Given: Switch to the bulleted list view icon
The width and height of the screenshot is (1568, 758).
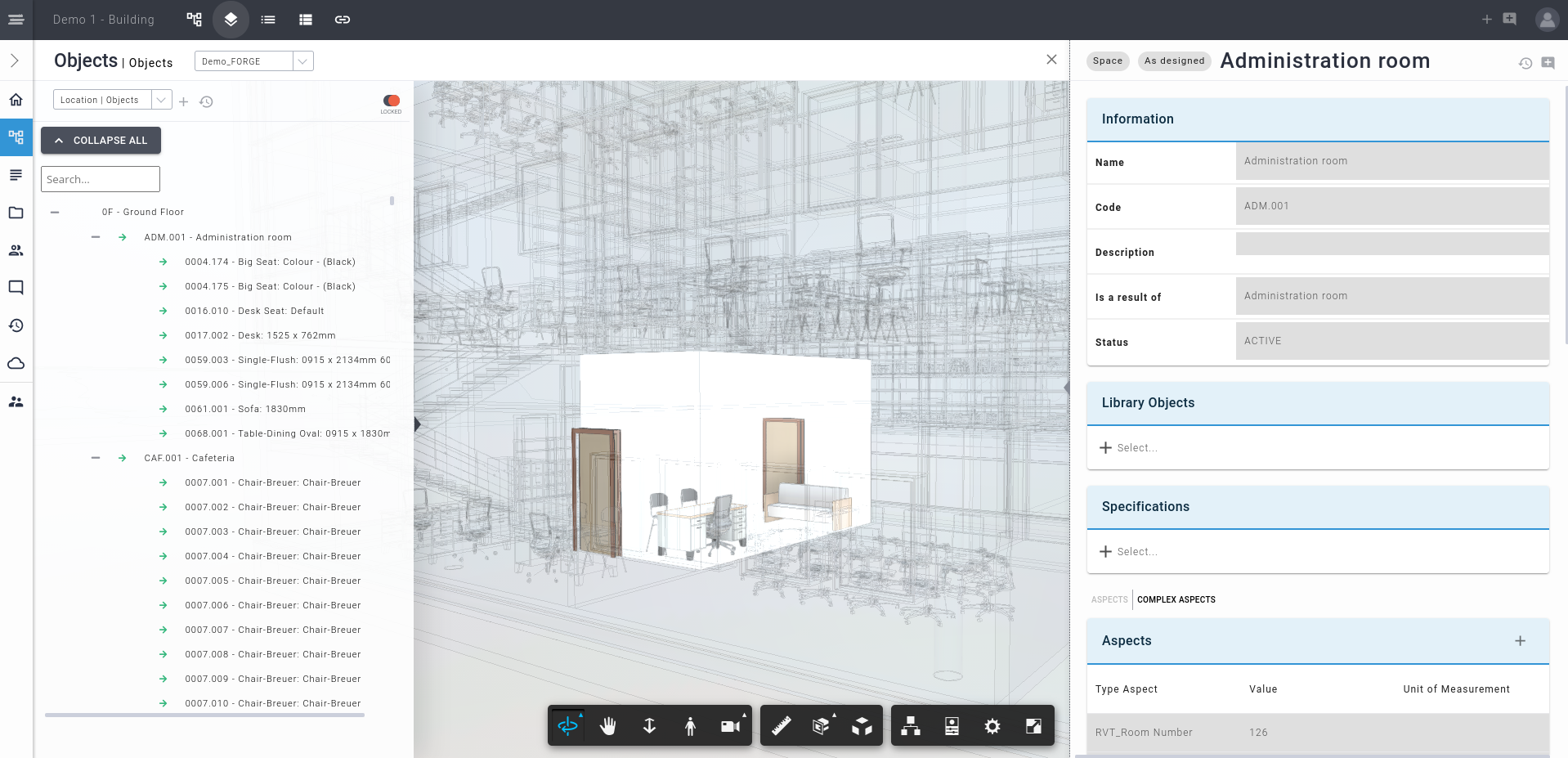Looking at the screenshot, I should coord(268,19).
